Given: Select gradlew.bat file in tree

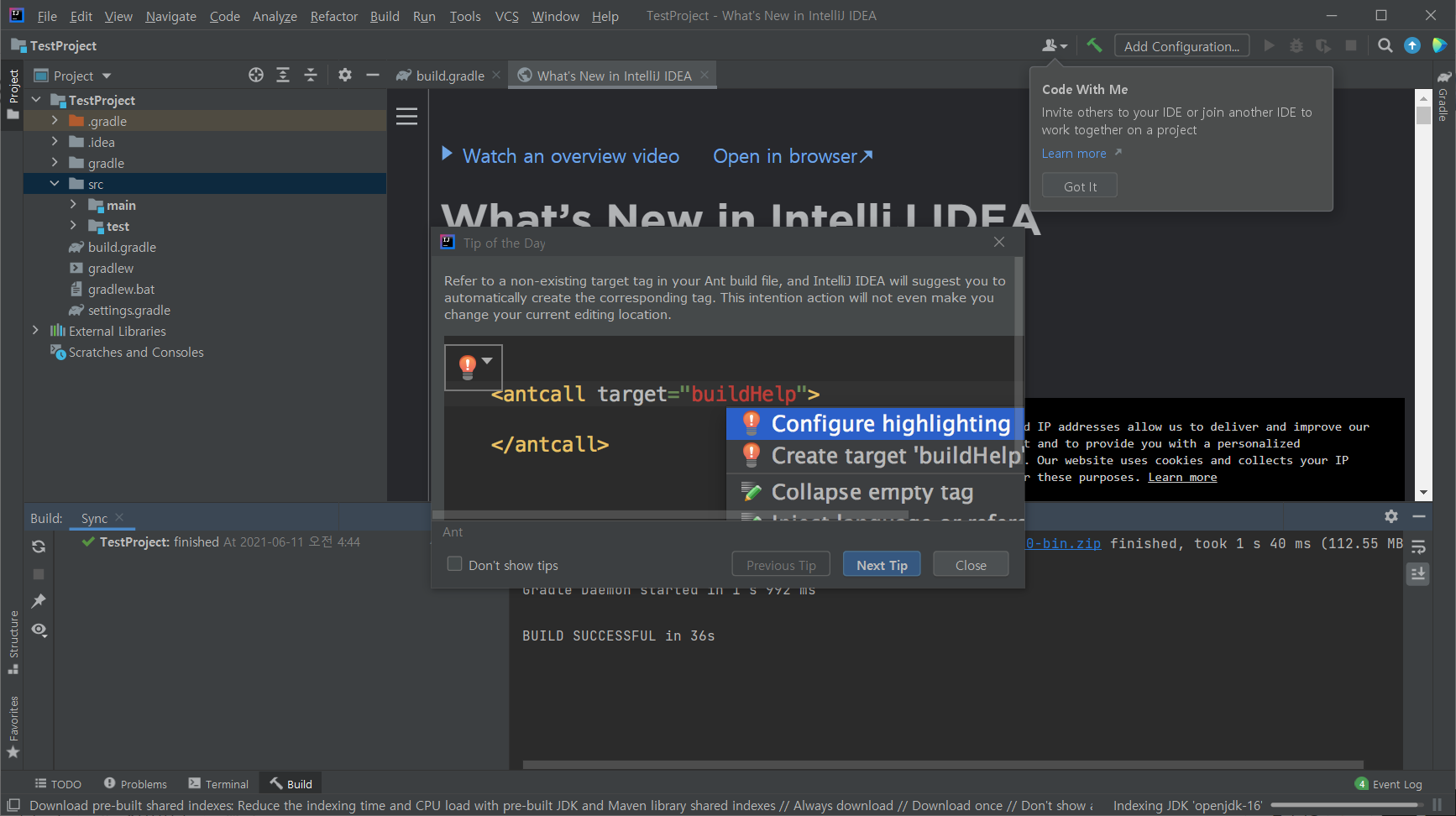Looking at the screenshot, I should (121, 289).
